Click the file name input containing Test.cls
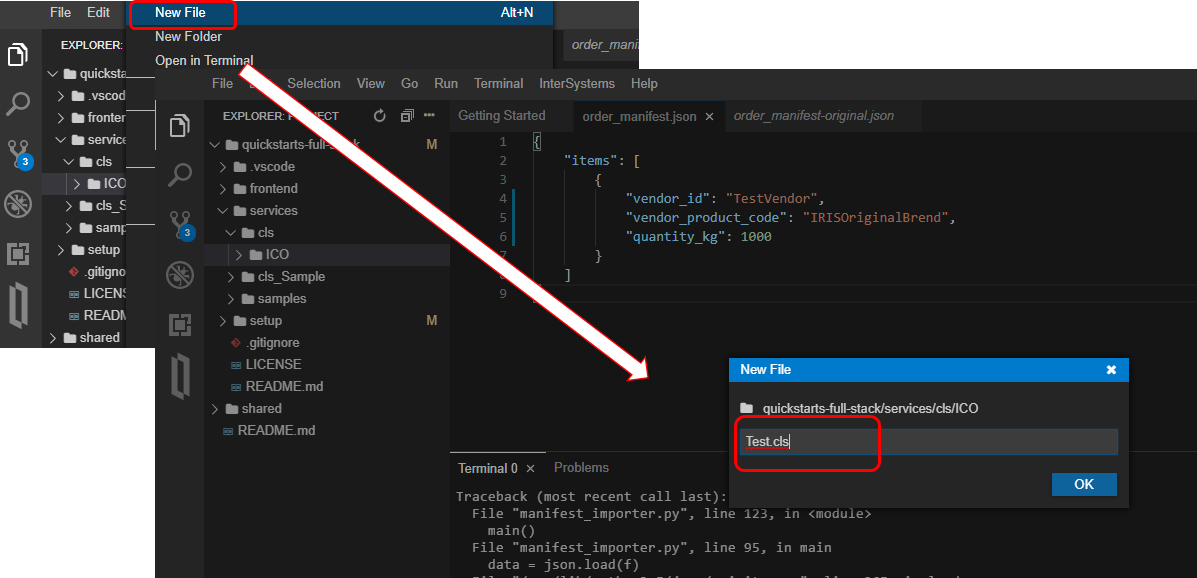 point(929,442)
